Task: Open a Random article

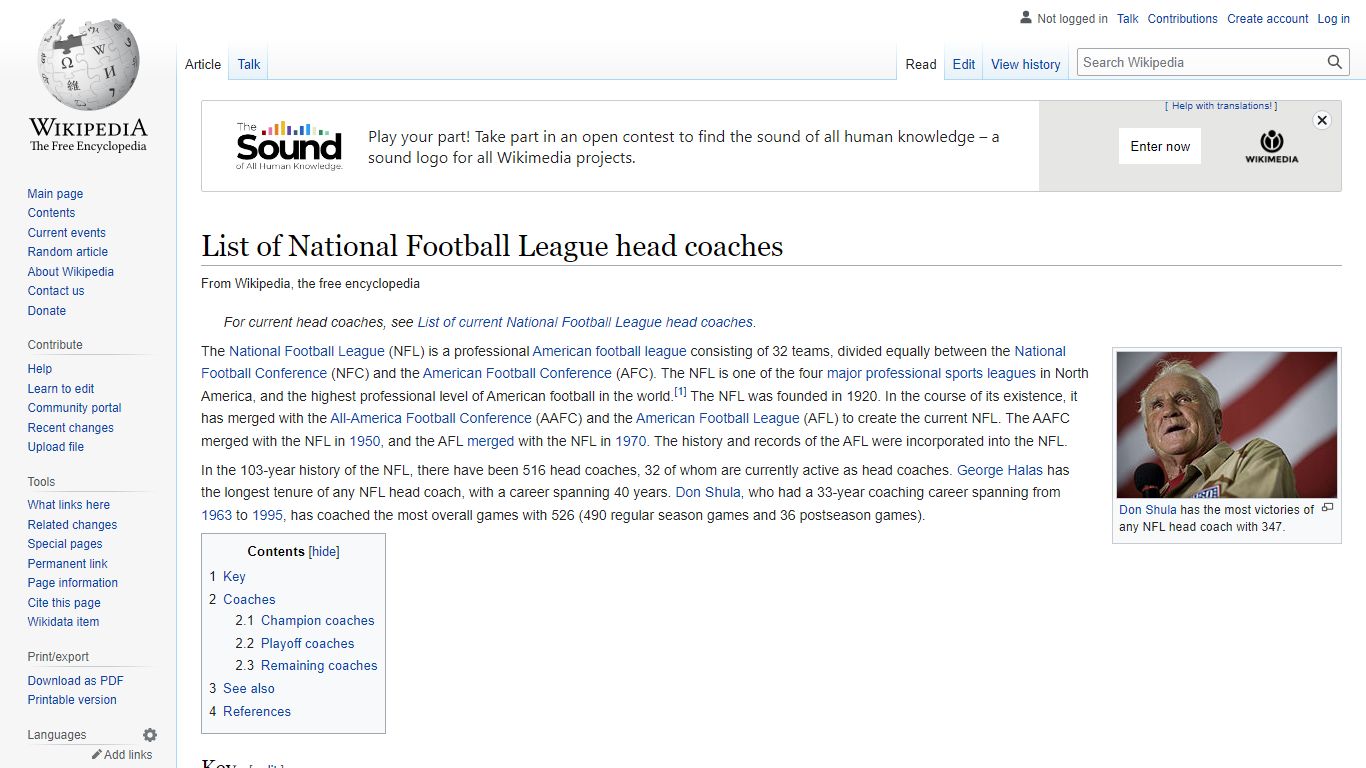Action: pos(67,252)
